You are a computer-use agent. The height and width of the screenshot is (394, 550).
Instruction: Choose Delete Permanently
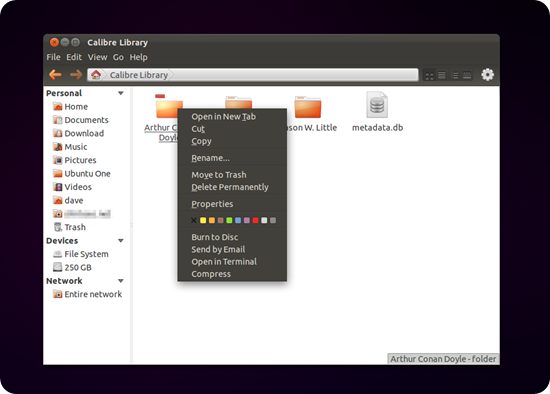tap(232, 187)
